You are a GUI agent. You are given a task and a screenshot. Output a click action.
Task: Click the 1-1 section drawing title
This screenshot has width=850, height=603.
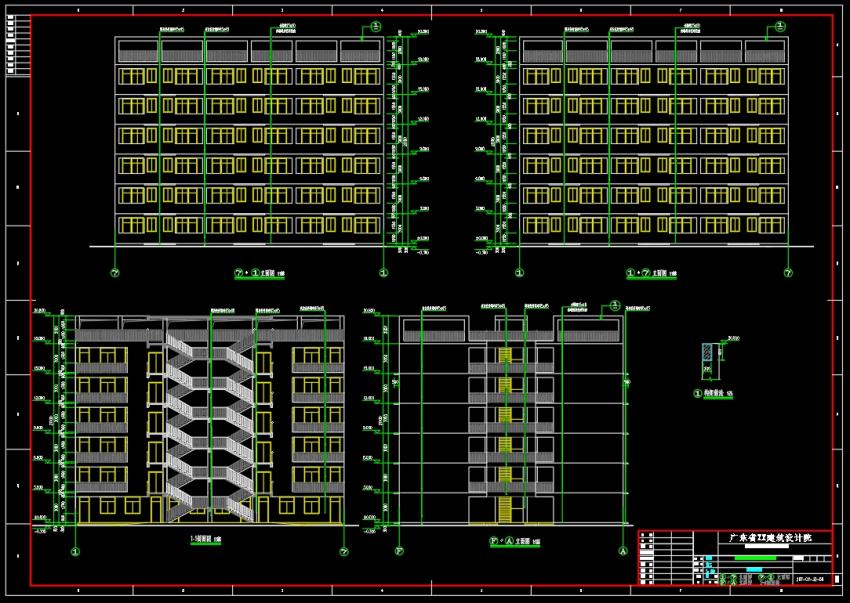[x=208, y=540]
